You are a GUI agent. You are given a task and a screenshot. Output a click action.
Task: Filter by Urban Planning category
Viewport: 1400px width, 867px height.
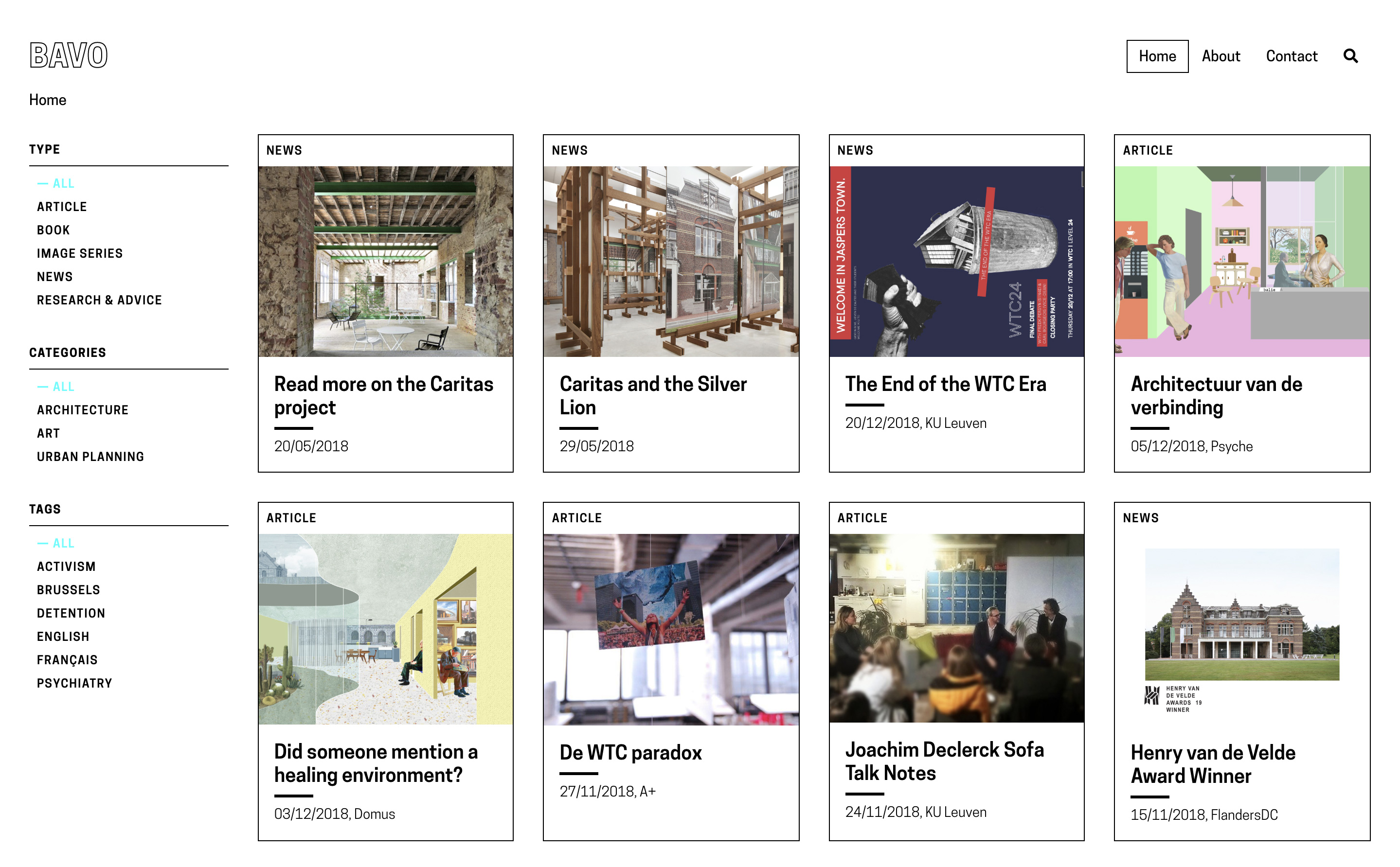click(x=90, y=457)
